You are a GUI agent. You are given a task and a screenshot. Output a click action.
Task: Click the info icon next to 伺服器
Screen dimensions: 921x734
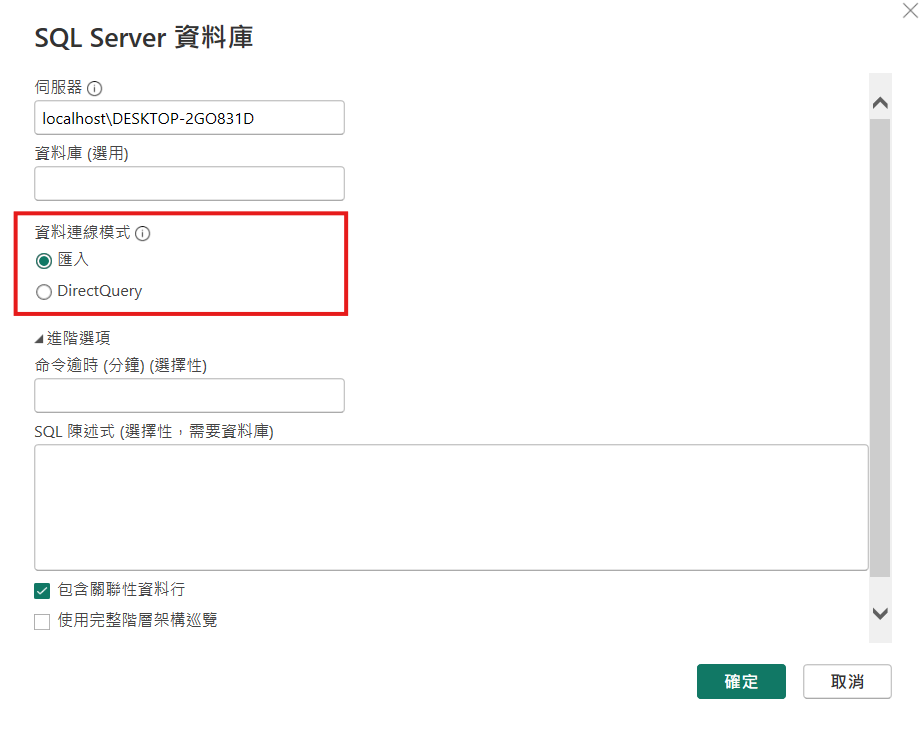(x=95, y=88)
